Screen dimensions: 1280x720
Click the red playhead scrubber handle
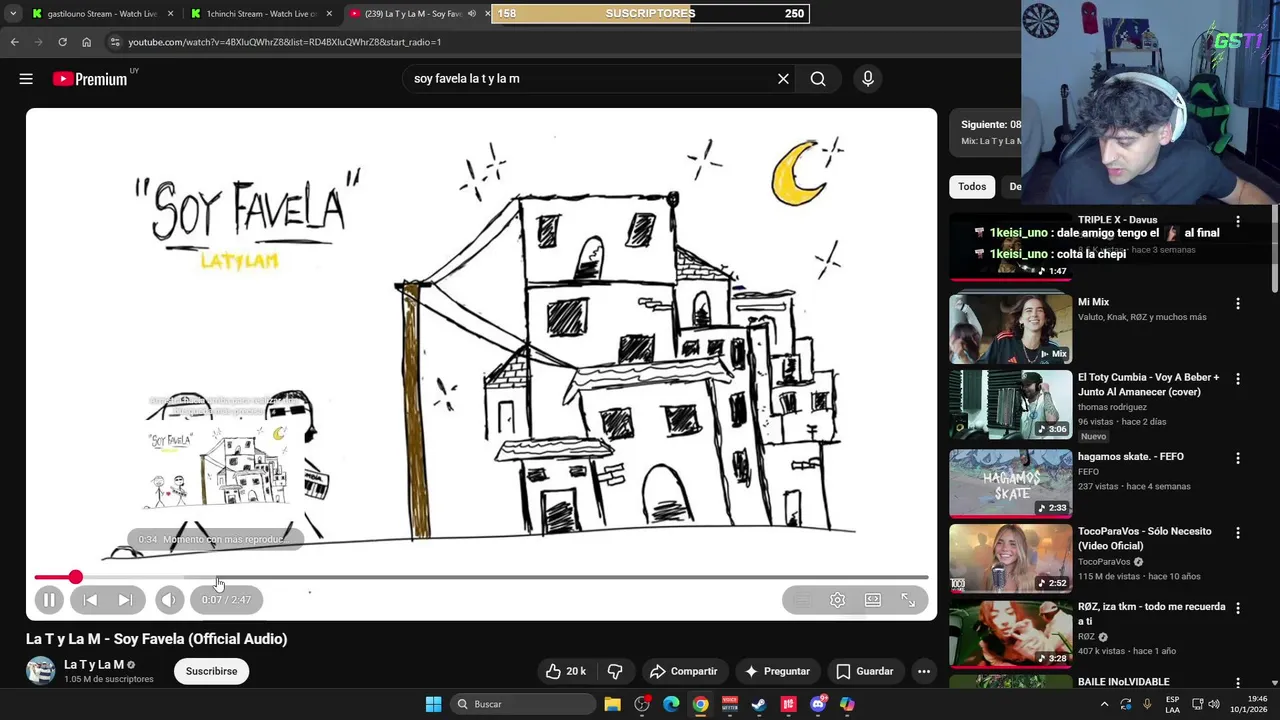coord(75,577)
